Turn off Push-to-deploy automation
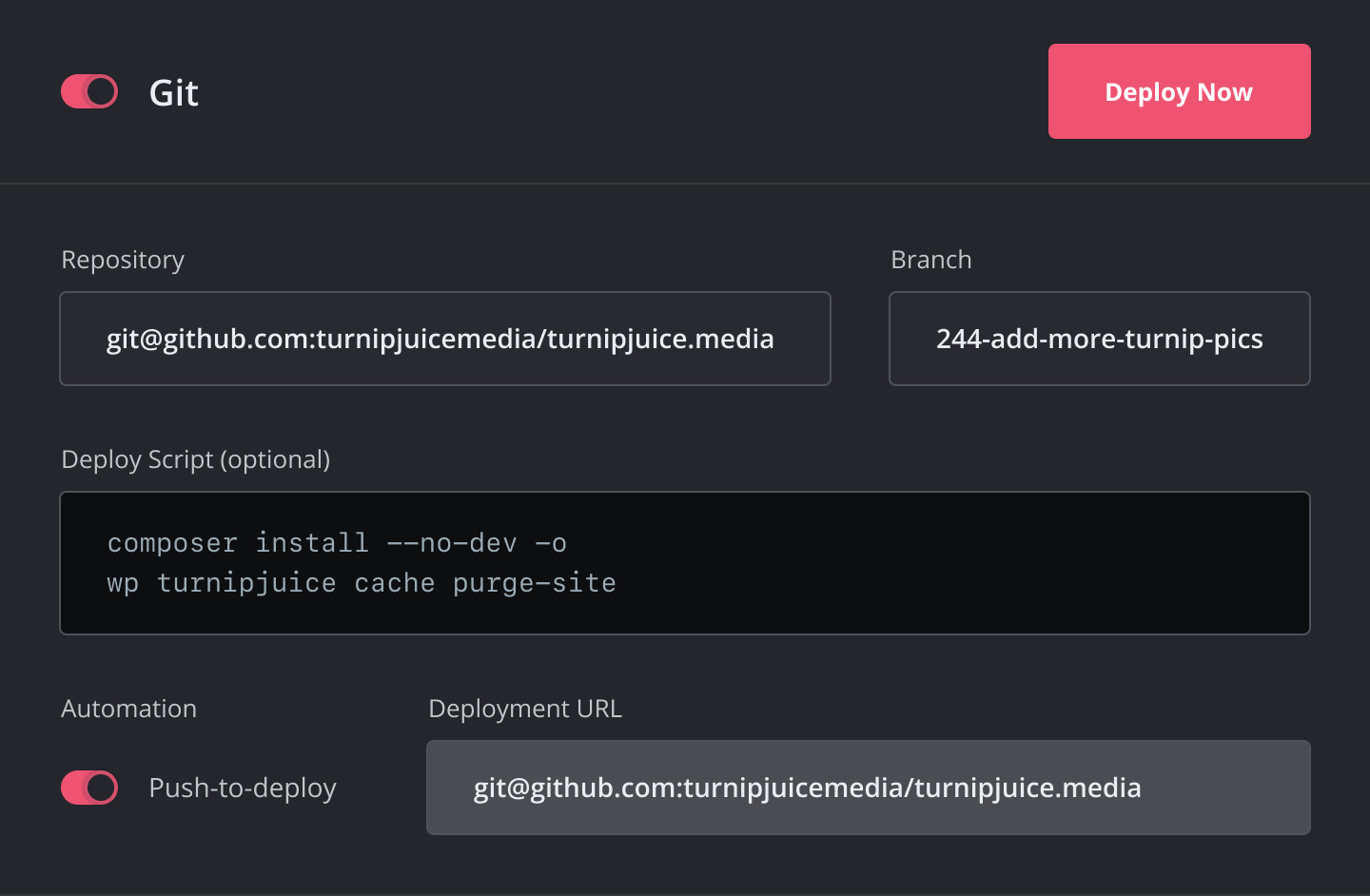This screenshot has height=896, width=1370. [88, 788]
